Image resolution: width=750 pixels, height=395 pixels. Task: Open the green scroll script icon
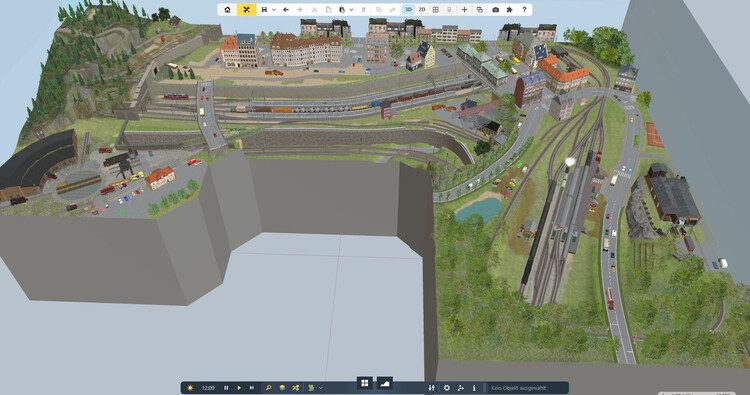coord(311,388)
